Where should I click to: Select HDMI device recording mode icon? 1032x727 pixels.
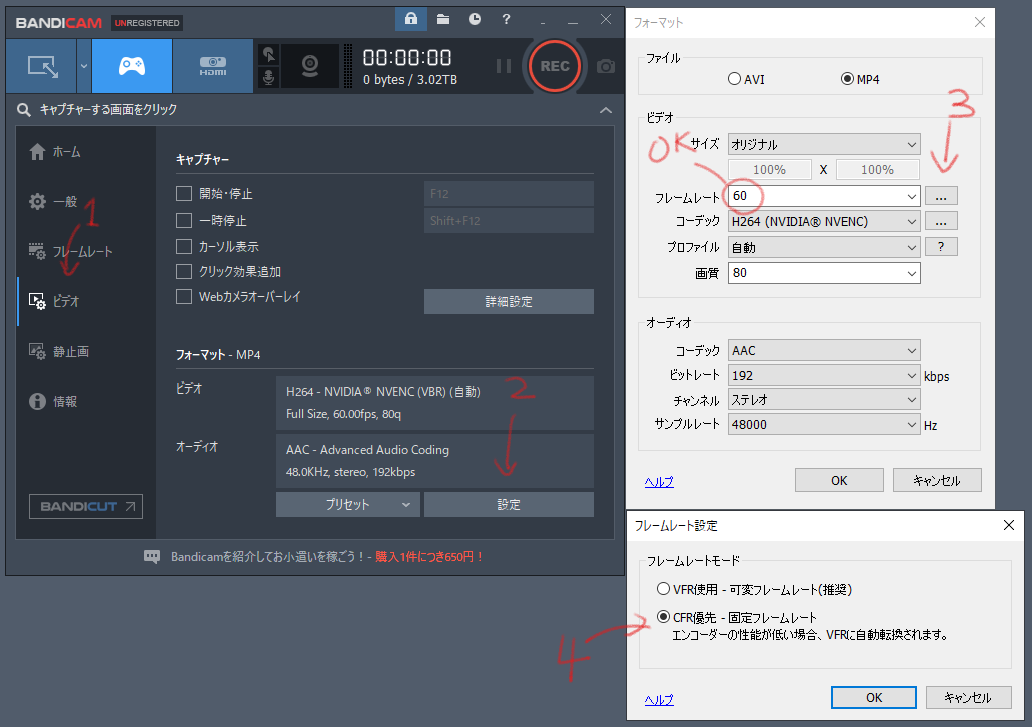[x=213, y=66]
